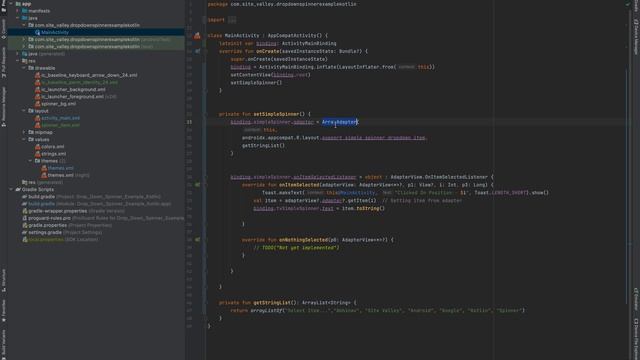
Task: Select MainActivity file in project tree
Action: [55, 32]
